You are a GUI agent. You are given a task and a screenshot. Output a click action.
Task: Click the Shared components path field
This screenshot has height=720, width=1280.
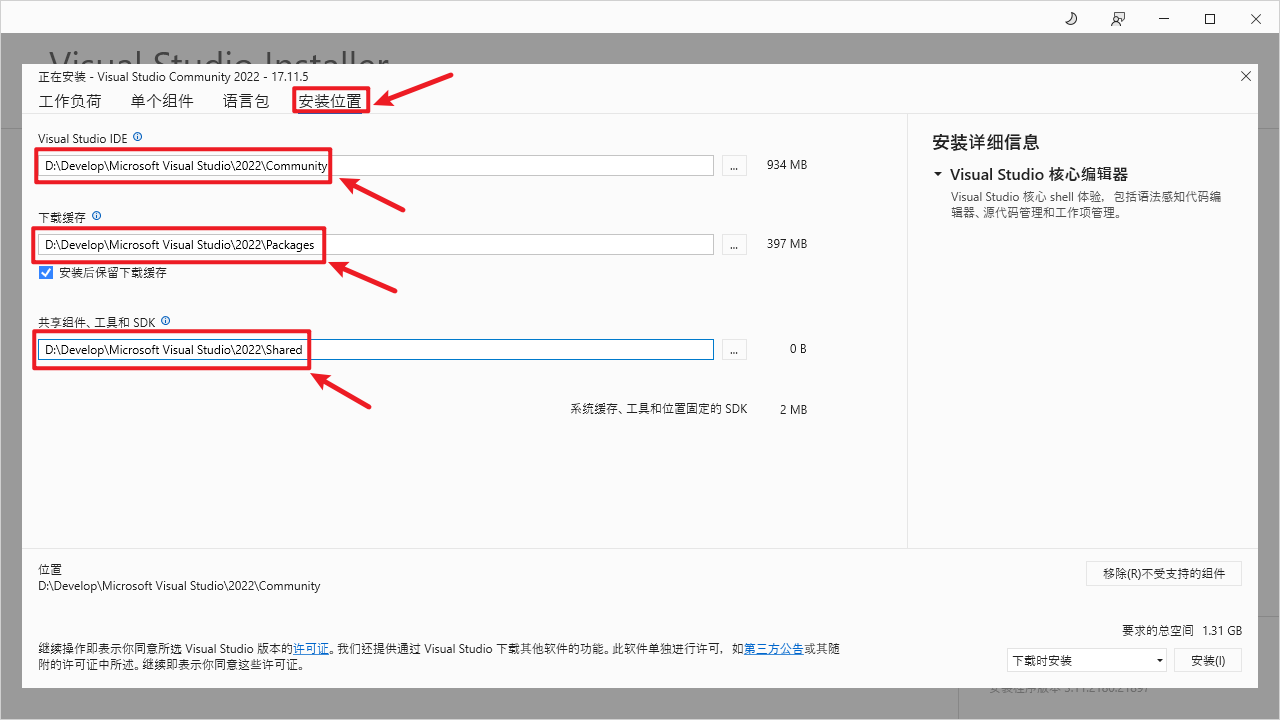(x=376, y=349)
